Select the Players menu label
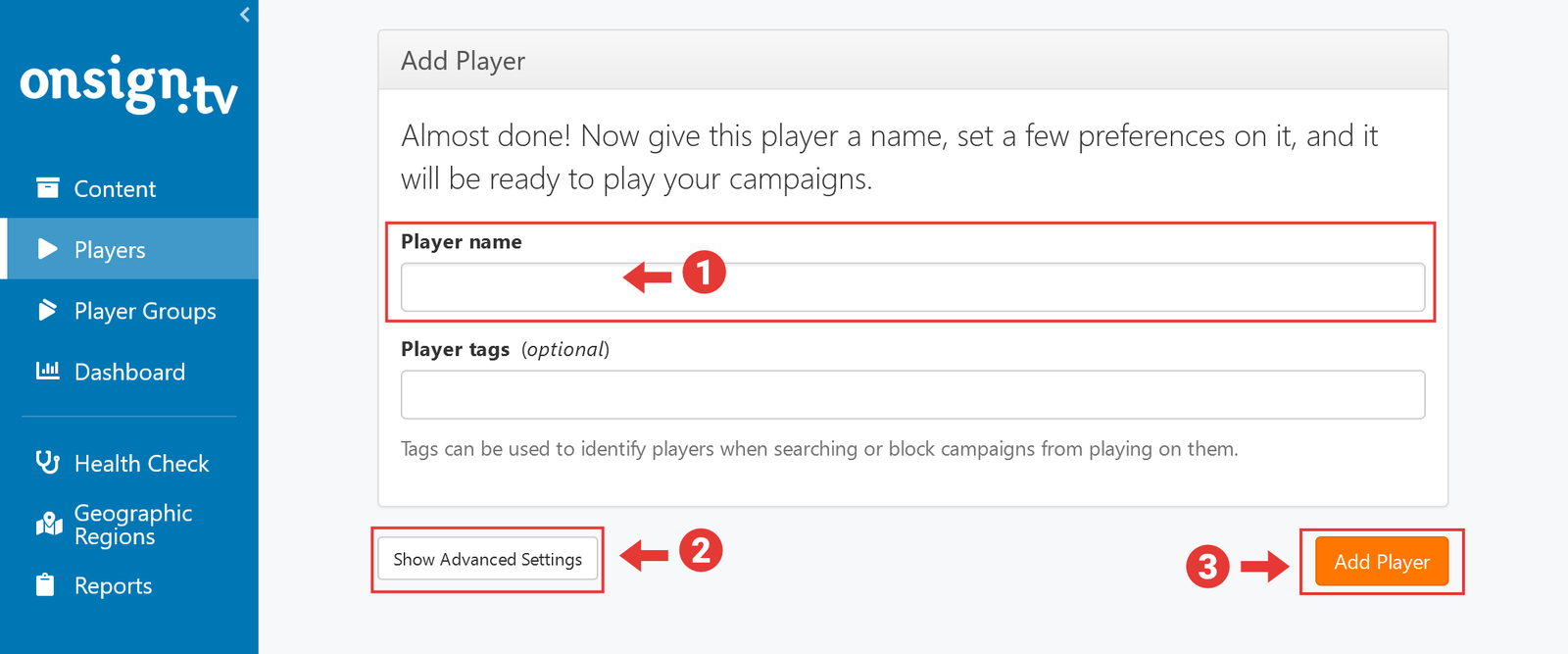Screen dimensions: 1568x654 click(110, 250)
